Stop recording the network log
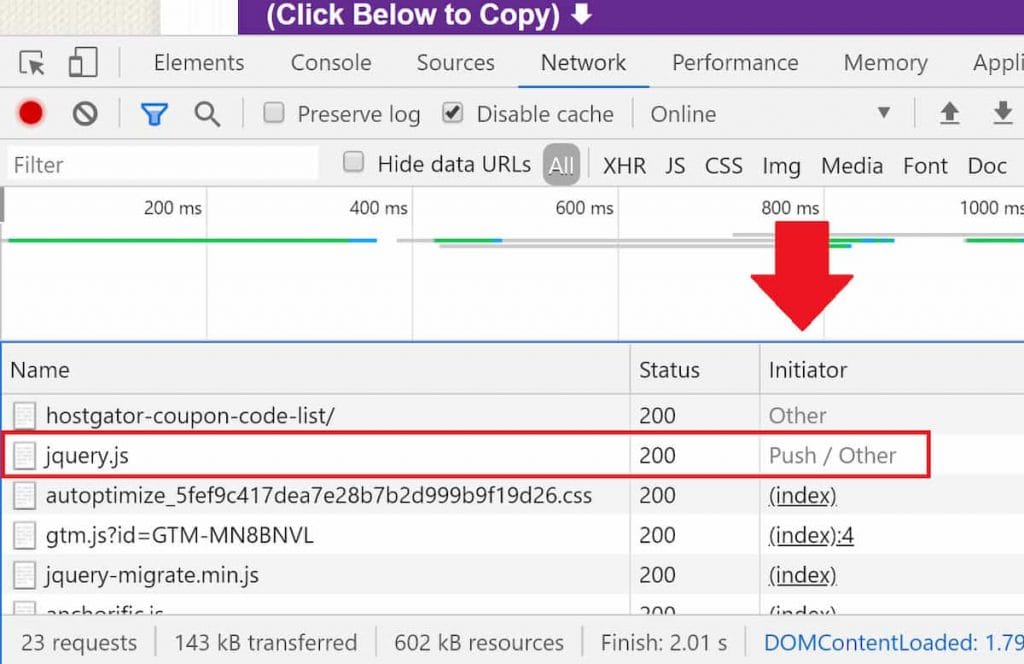 point(29,114)
